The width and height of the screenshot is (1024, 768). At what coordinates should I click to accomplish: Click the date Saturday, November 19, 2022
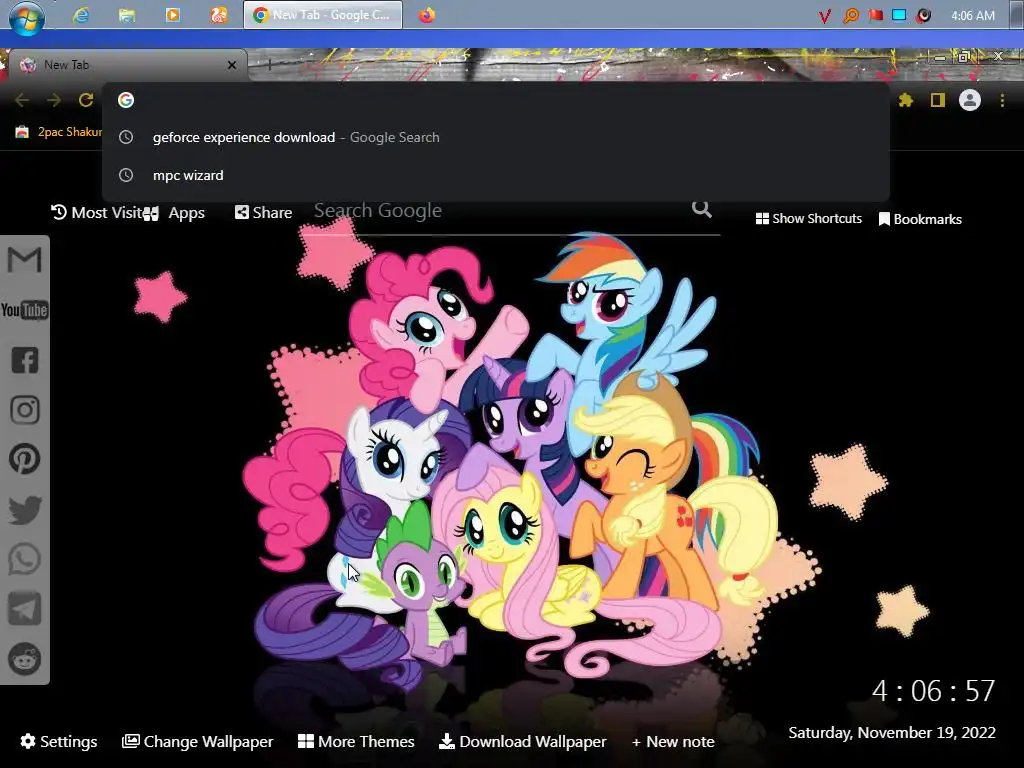[x=891, y=733]
